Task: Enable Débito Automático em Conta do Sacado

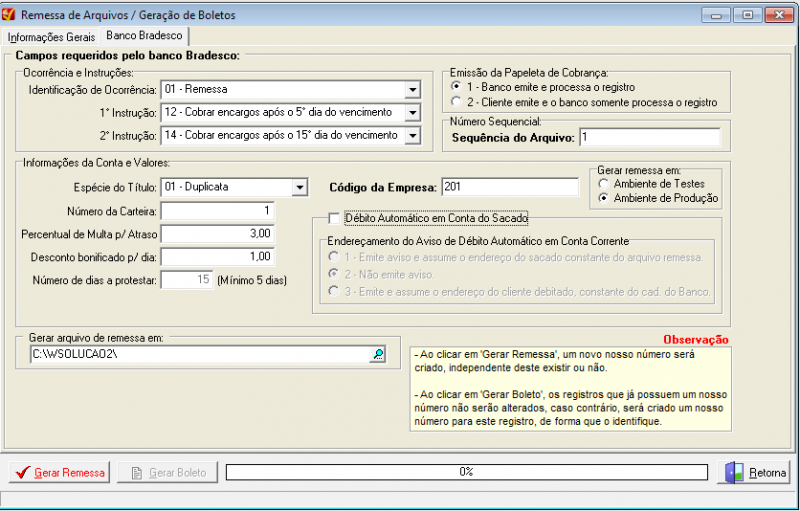Action: click(x=334, y=218)
